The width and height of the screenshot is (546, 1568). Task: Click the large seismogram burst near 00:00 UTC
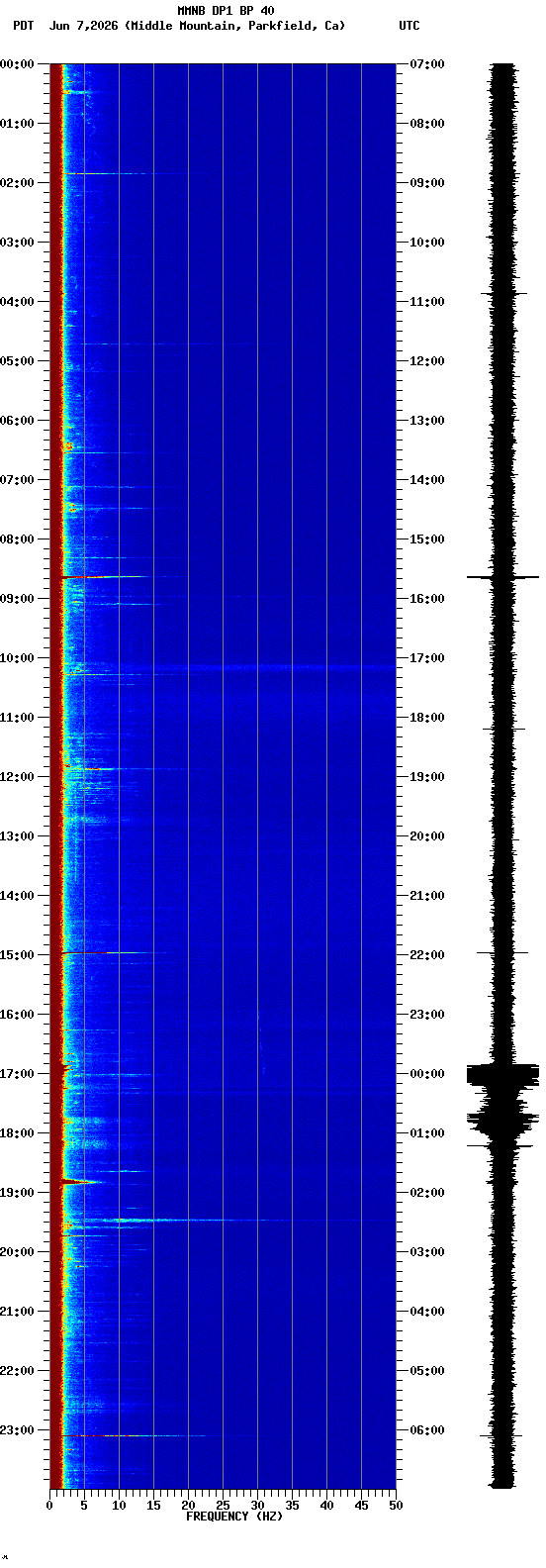click(503, 1076)
